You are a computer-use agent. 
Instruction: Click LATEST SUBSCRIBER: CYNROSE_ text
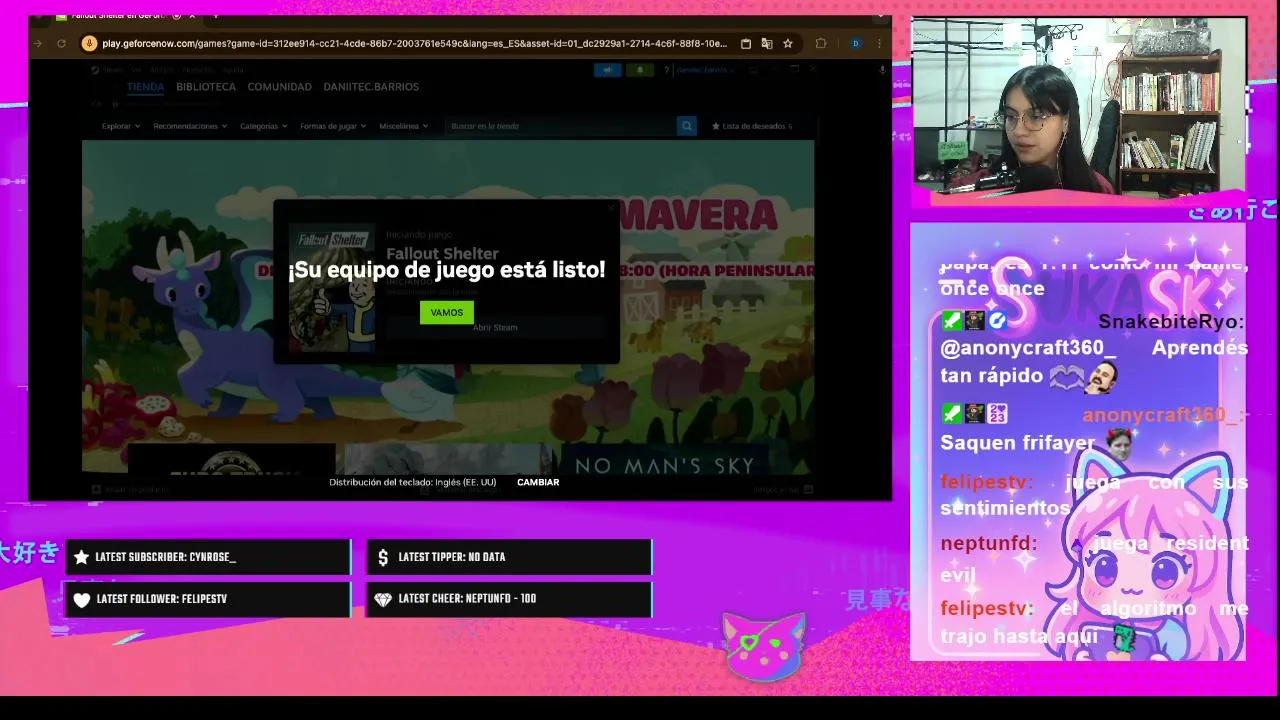[x=165, y=557]
